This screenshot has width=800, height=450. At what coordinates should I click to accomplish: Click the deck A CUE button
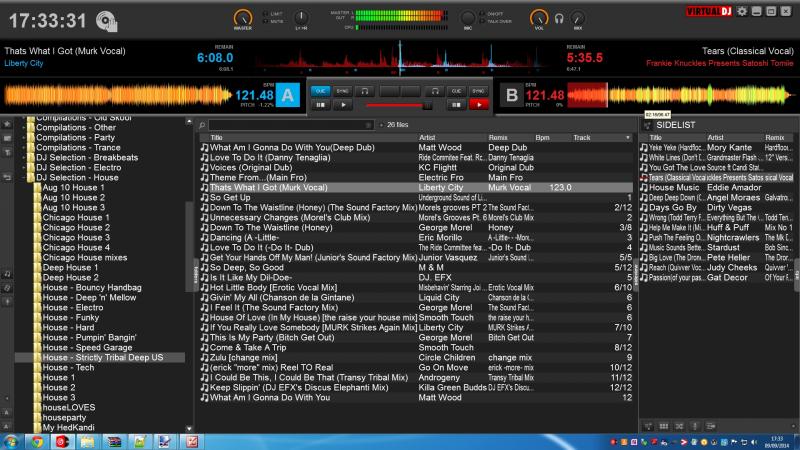pyautogui.click(x=321, y=90)
